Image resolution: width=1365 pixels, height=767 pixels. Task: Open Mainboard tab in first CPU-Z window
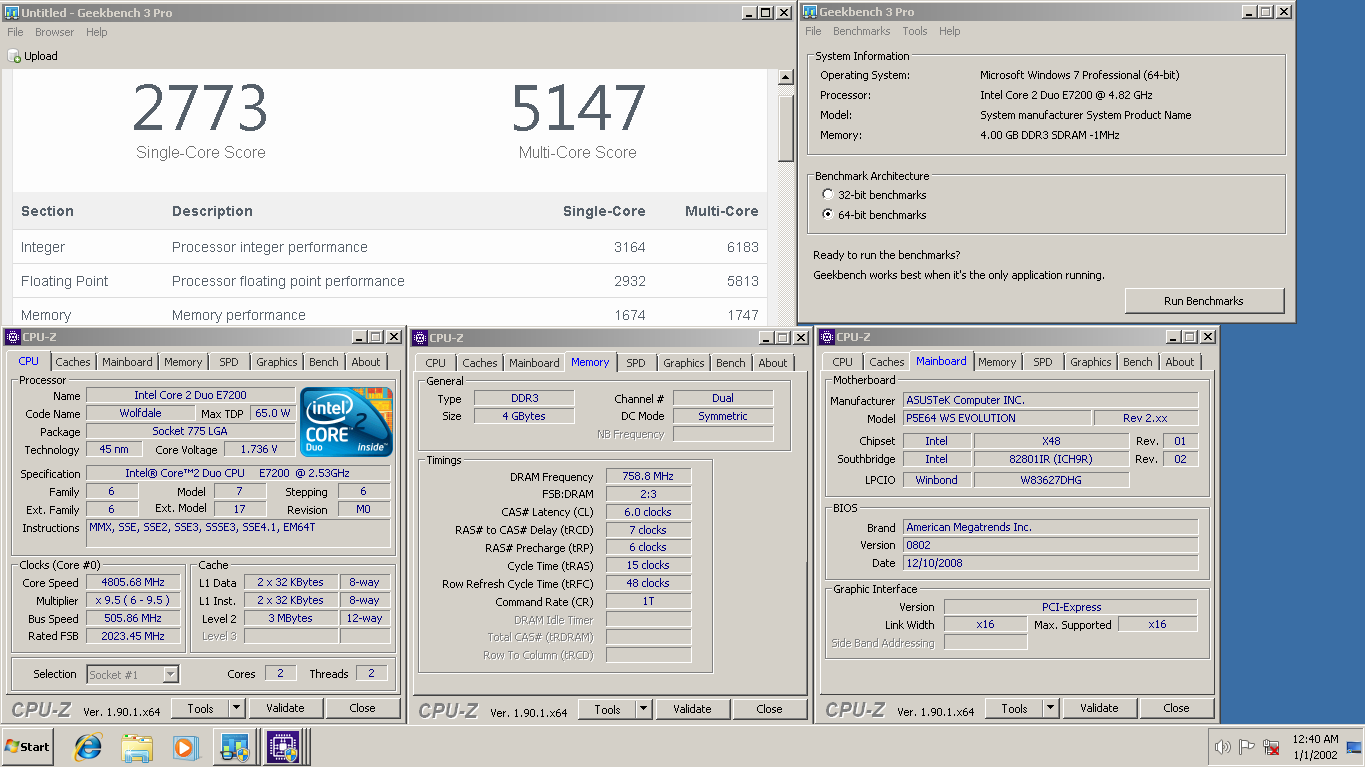127,362
